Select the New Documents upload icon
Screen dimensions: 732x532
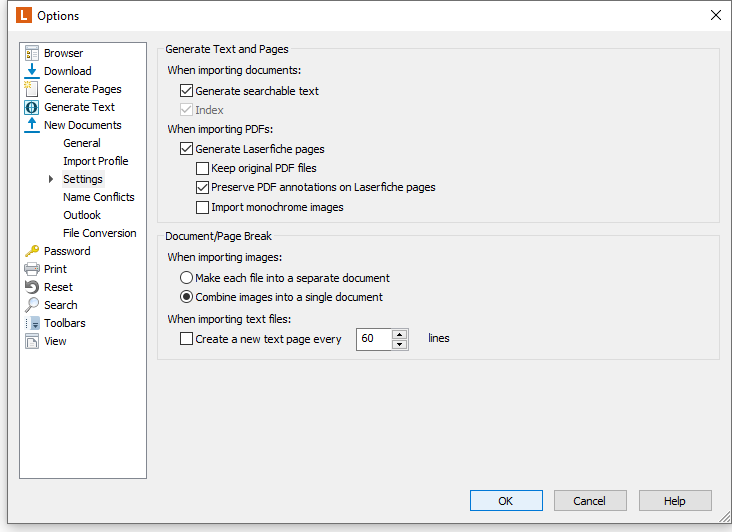32,125
